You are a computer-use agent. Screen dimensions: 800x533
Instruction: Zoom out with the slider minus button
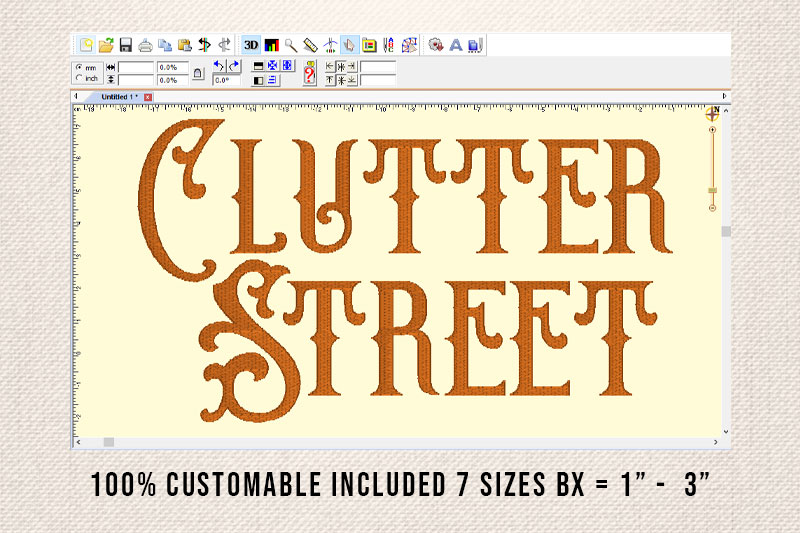[713, 208]
